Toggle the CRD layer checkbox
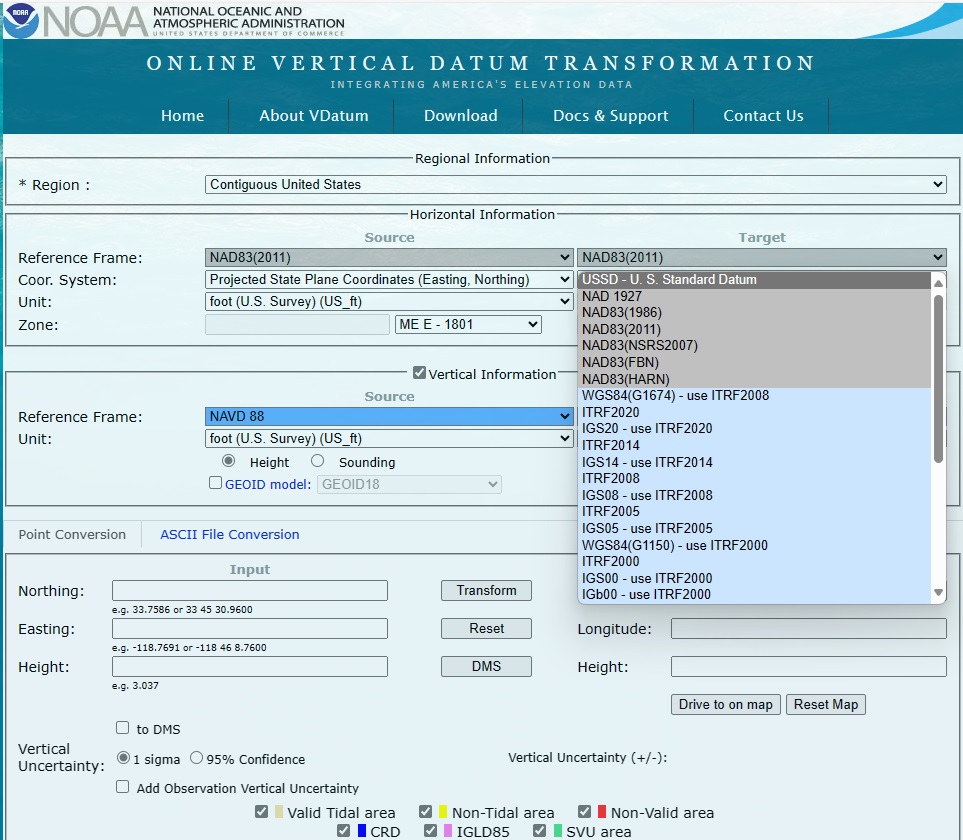Viewport: 963px width, 840px height. (343, 831)
